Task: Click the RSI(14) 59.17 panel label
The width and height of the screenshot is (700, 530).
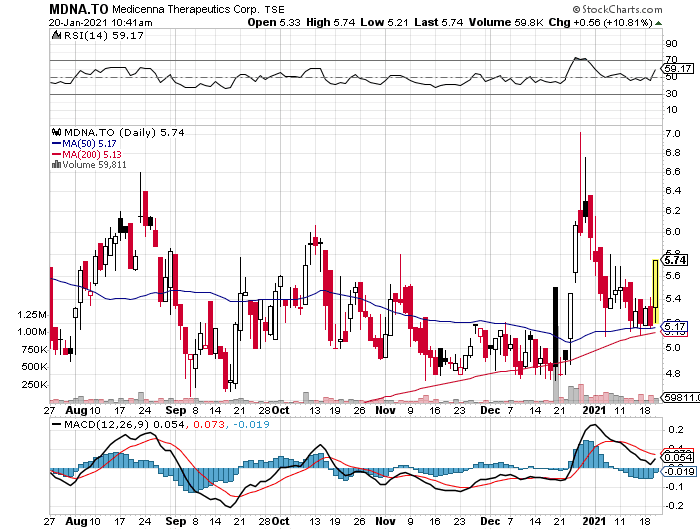Action: 104,36
